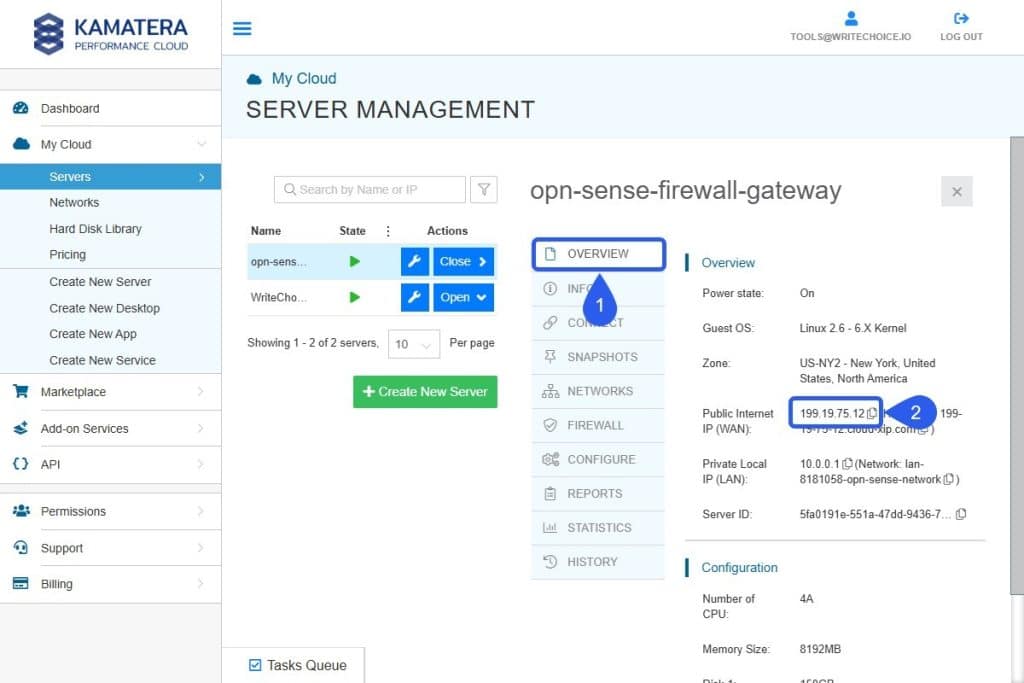Open the FIREWALL settings for the server
The height and width of the screenshot is (683, 1024).
(x=597, y=425)
